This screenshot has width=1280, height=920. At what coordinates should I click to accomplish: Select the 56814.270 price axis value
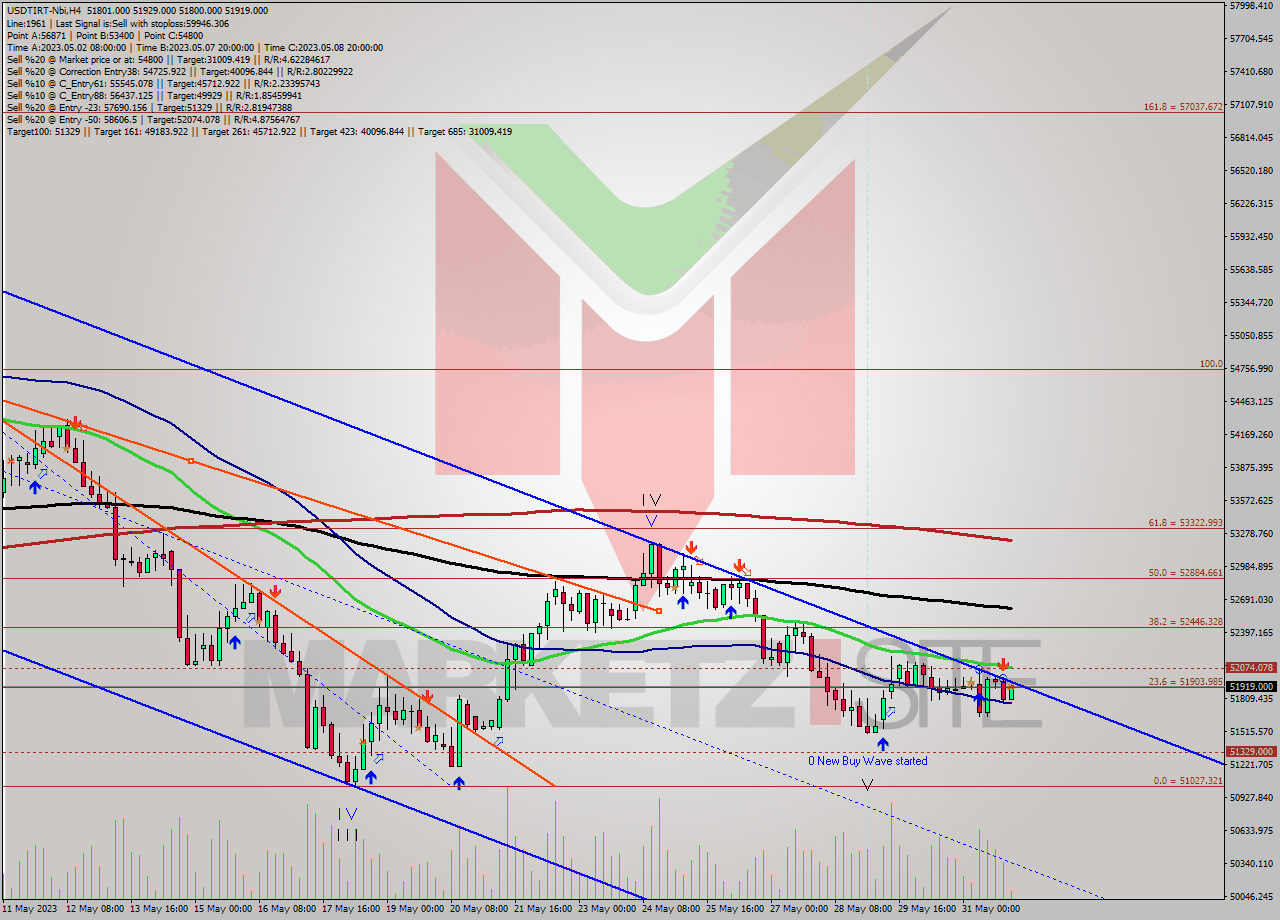pos(1251,138)
